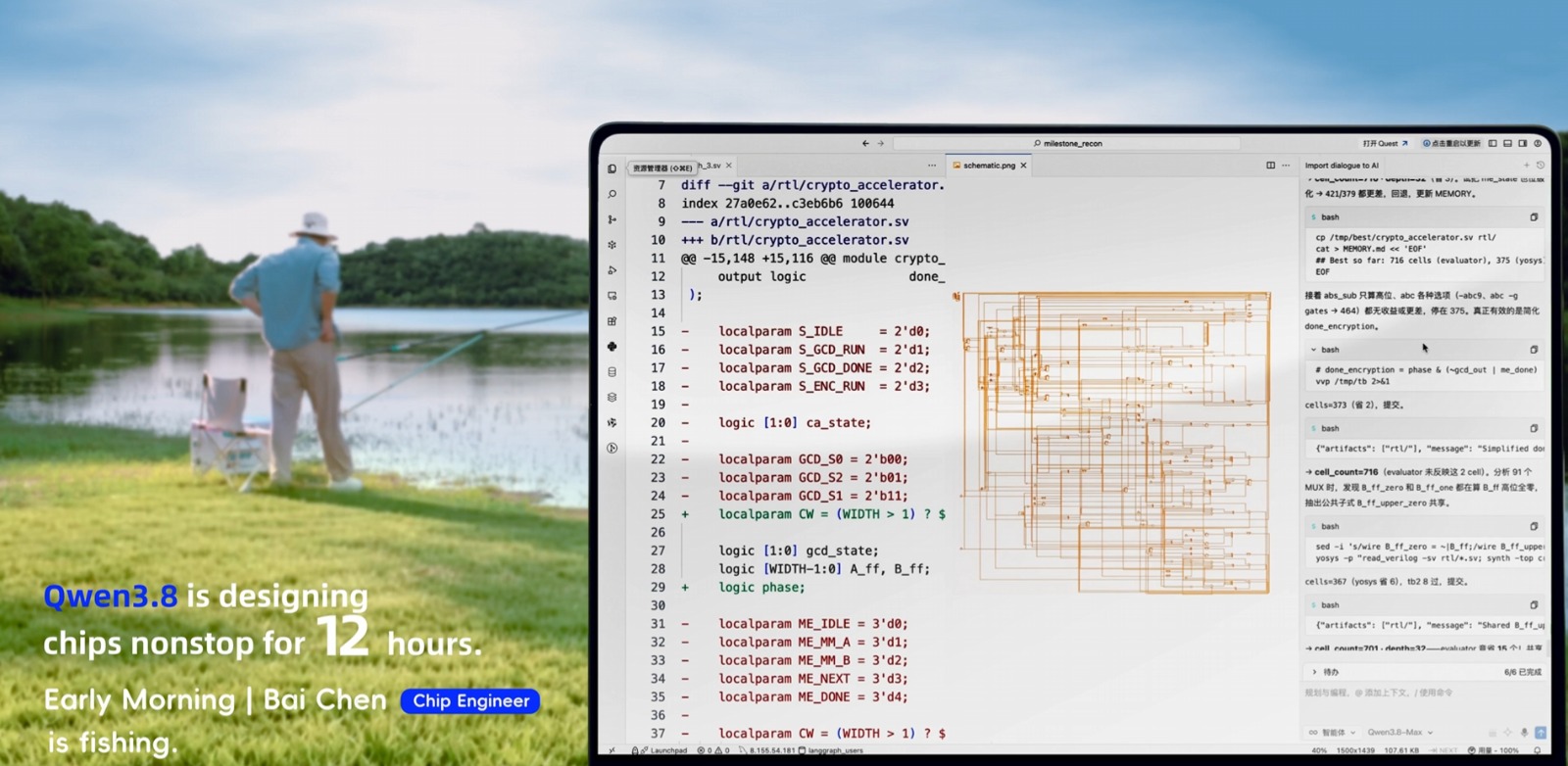Viewport: 1568px width, 766px height.
Task: Toggle the bottom panel layout icon
Action: (1508, 143)
